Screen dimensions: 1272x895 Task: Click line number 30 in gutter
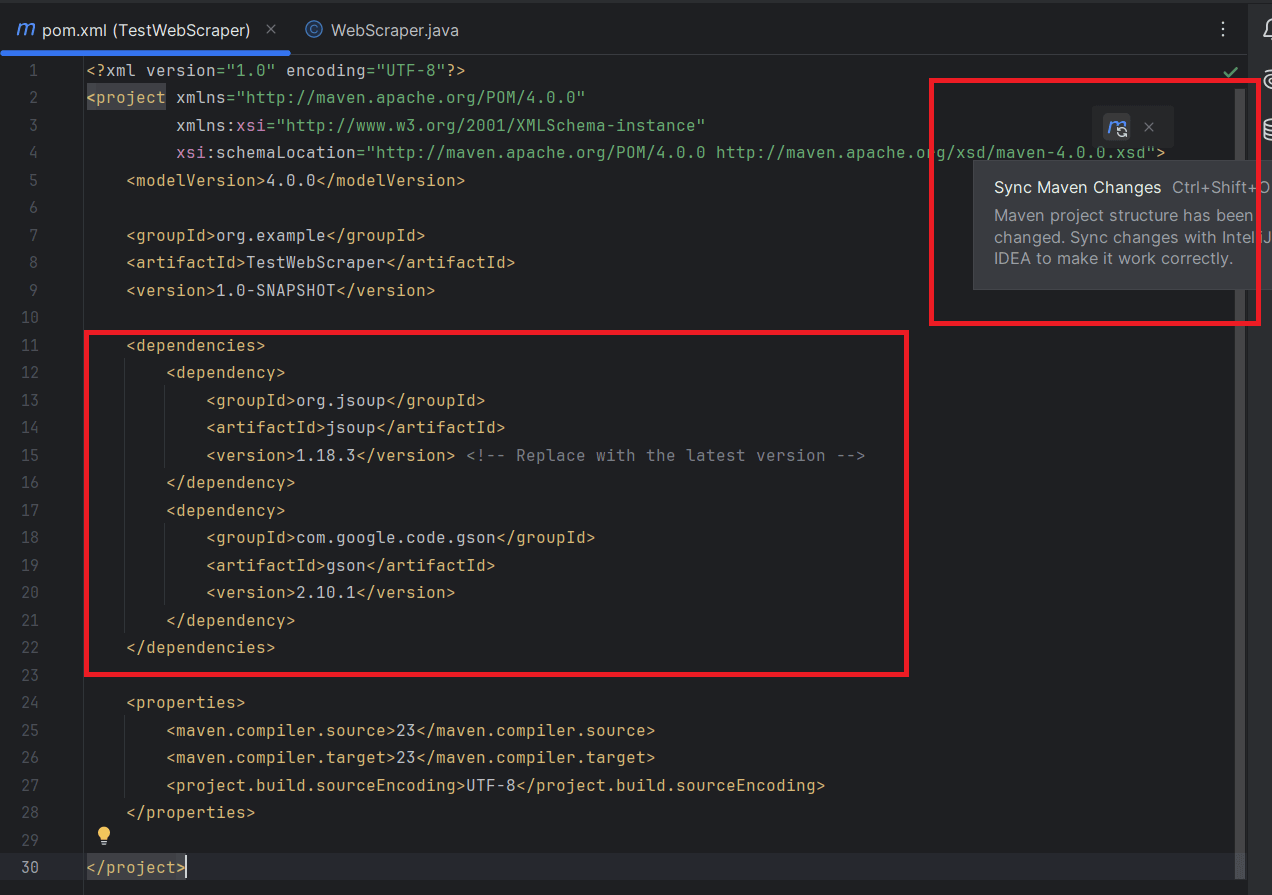tap(29, 867)
